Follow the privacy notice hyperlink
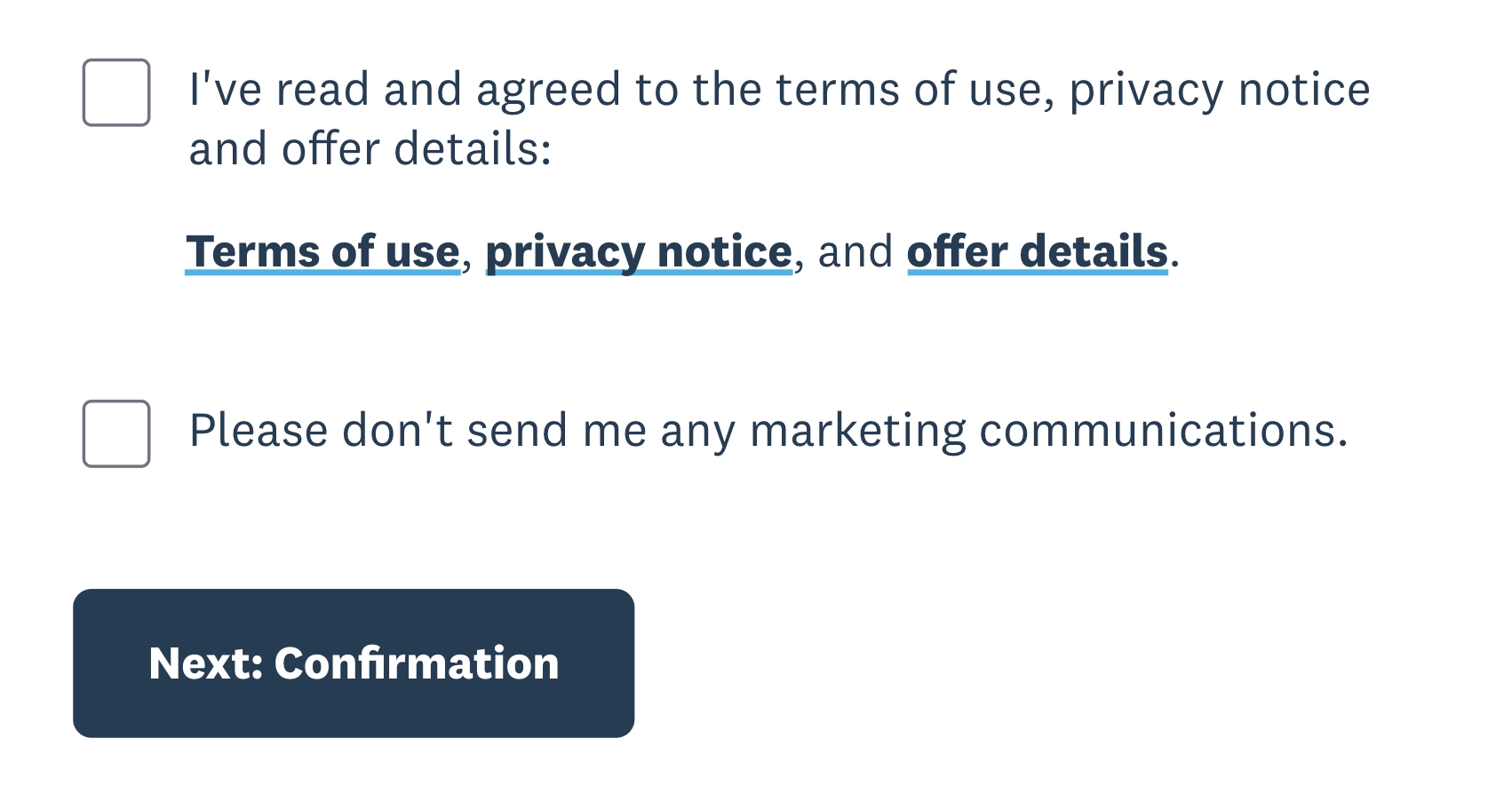Screen dimensions: 1512x794 638,251
